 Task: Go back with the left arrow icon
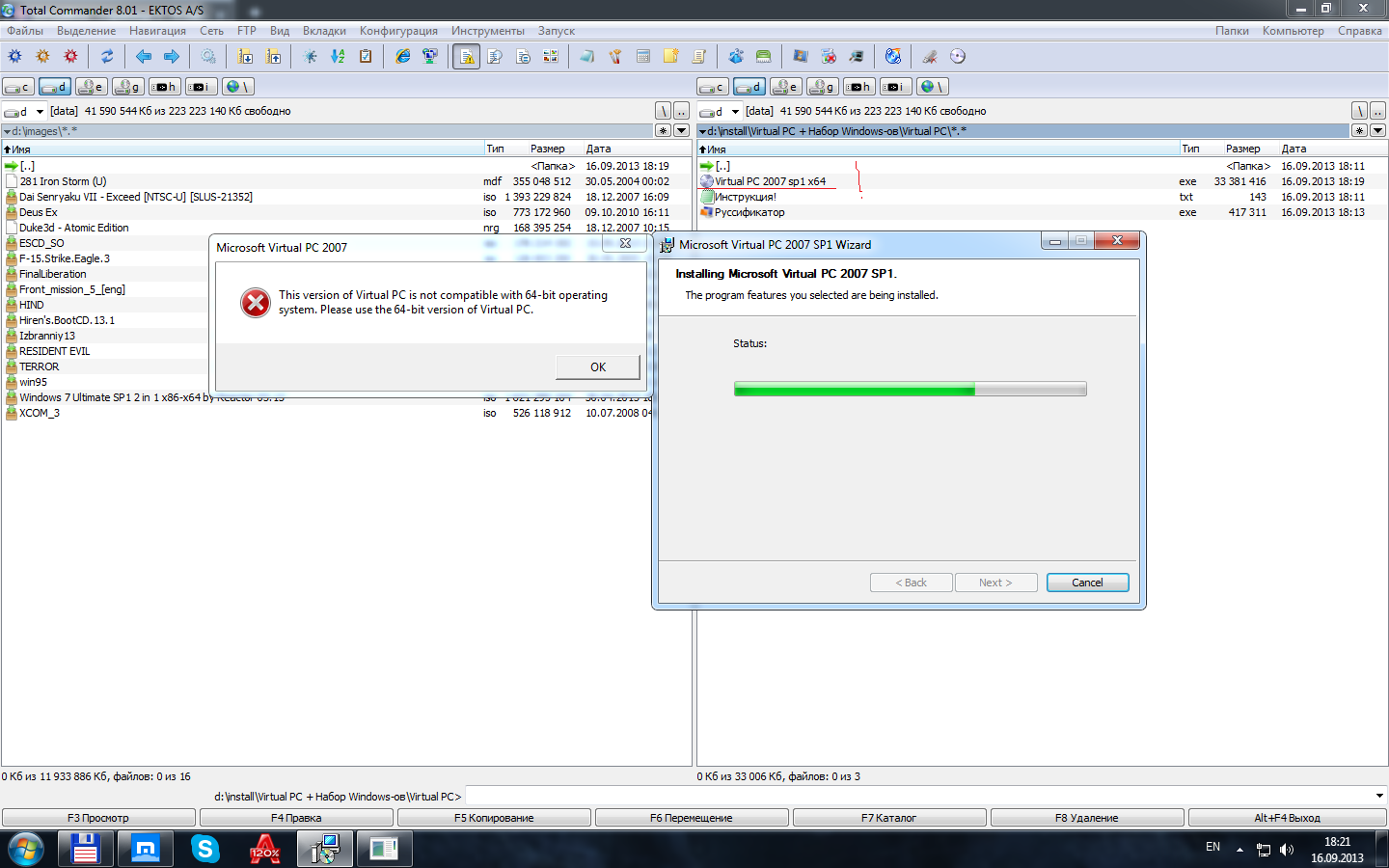point(144,57)
